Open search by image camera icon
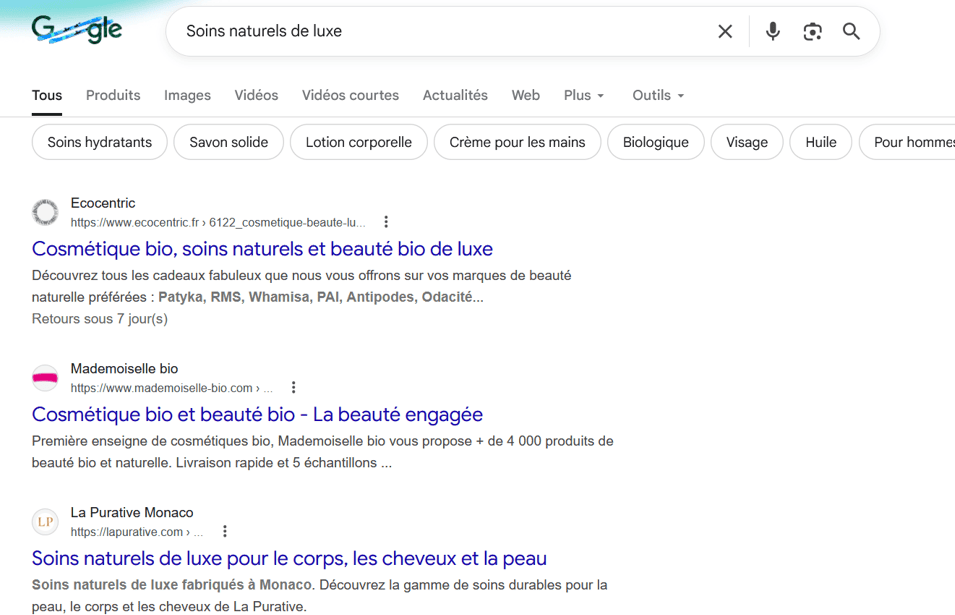This screenshot has width=955, height=615. click(812, 31)
